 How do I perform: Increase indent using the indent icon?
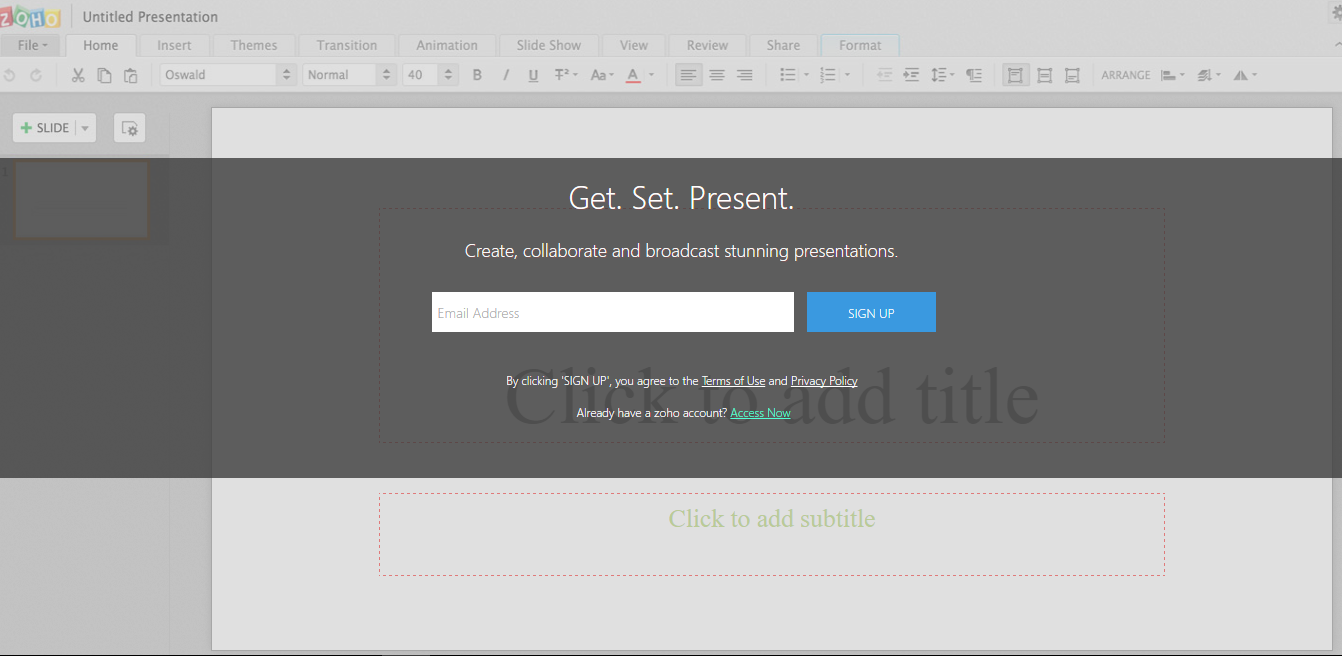click(x=911, y=75)
